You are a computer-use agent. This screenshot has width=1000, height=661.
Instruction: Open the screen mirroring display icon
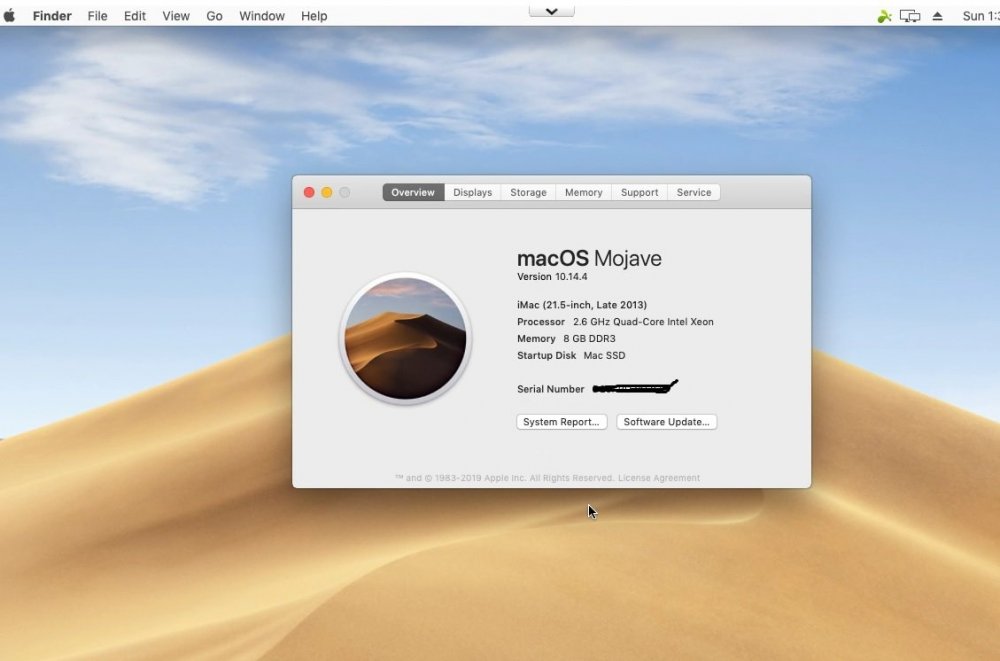pyautogui.click(x=910, y=16)
